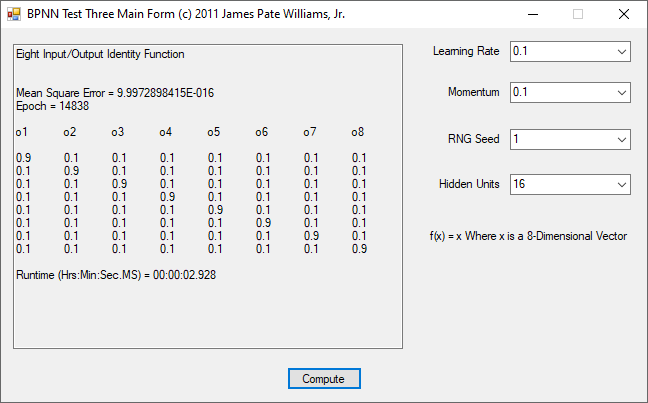648x403 pixels.
Task: Open the Hidden Units dropdown arrow
Action: click(621, 184)
